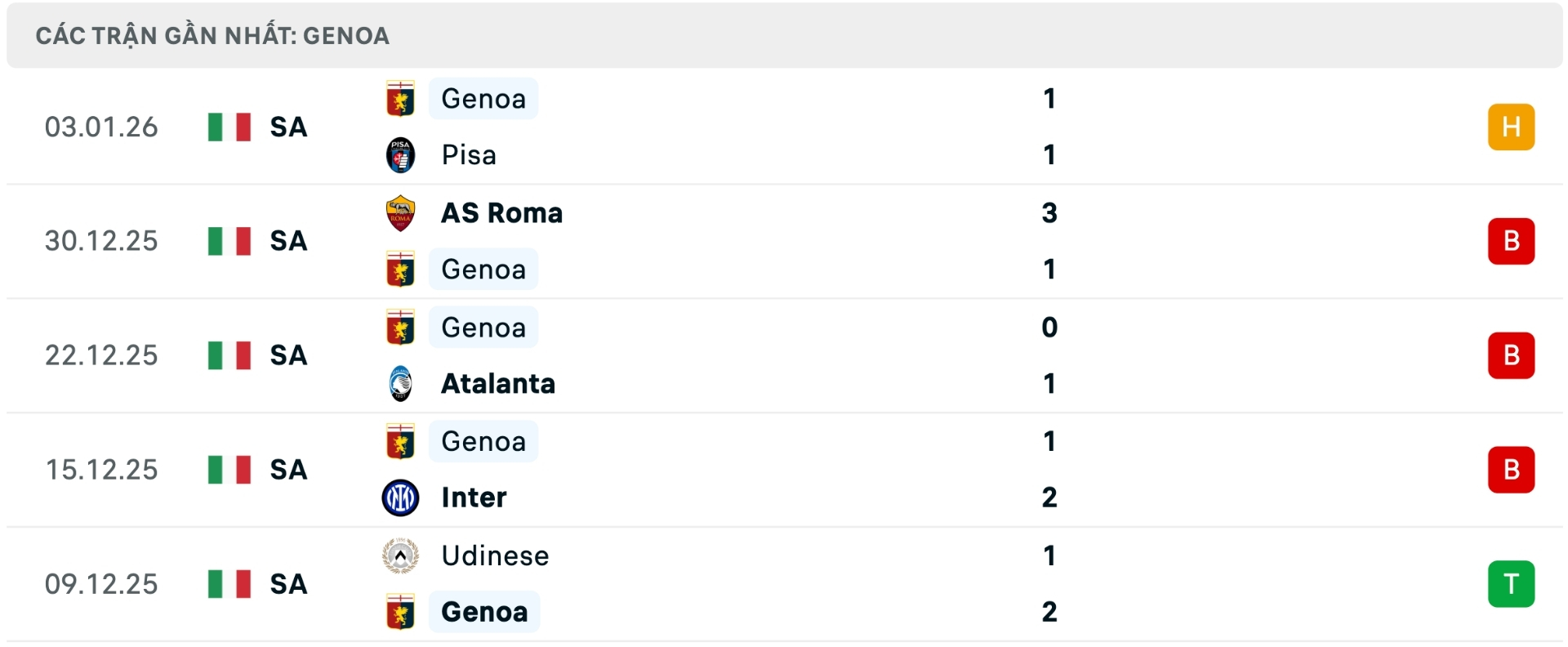
Task: Click the red B badge on the Inter match
Action: (x=1512, y=469)
